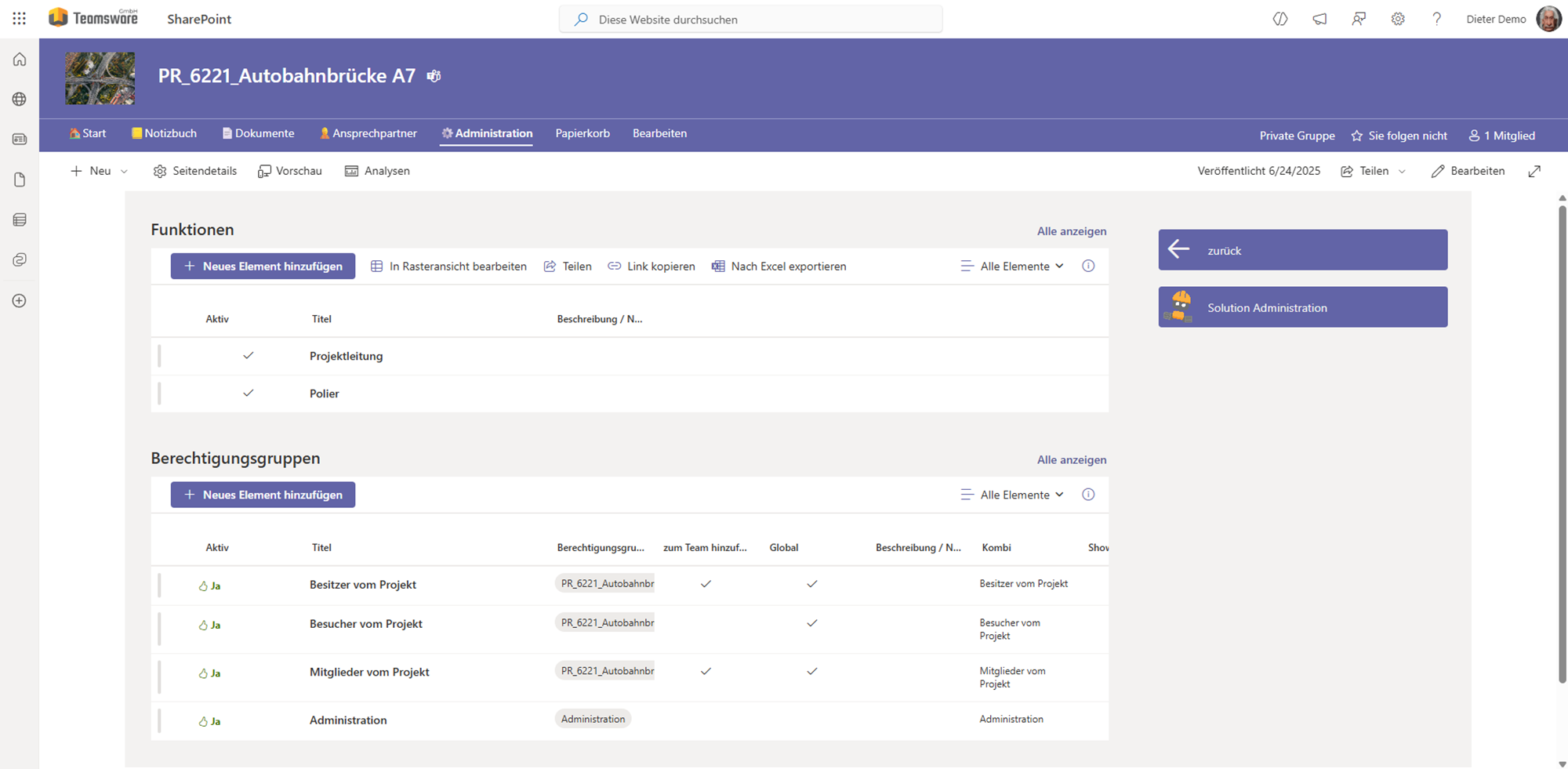The image size is (1568, 769).
Task: Open info icon in Funktionen toolbar
Action: [x=1088, y=267]
